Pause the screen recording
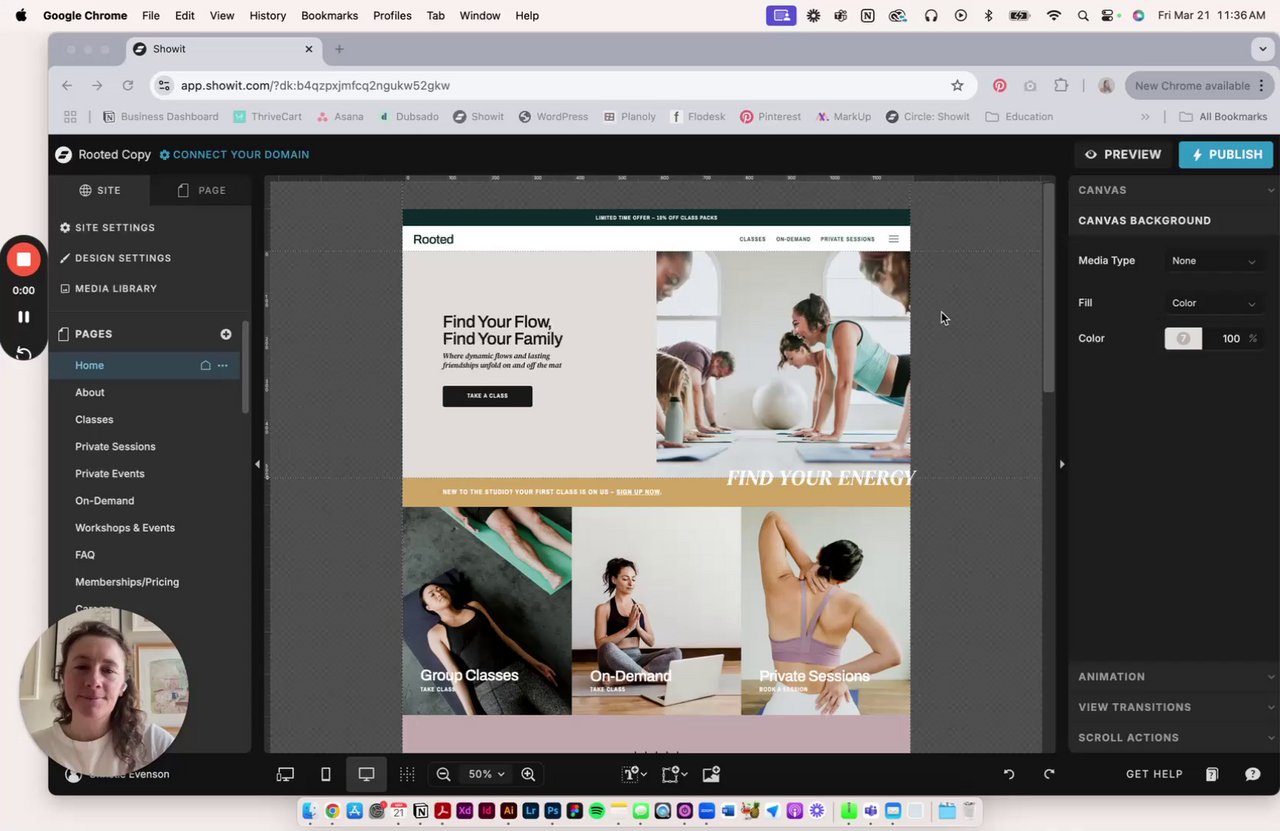1280x831 pixels. pyautogui.click(x=23, y=317)
